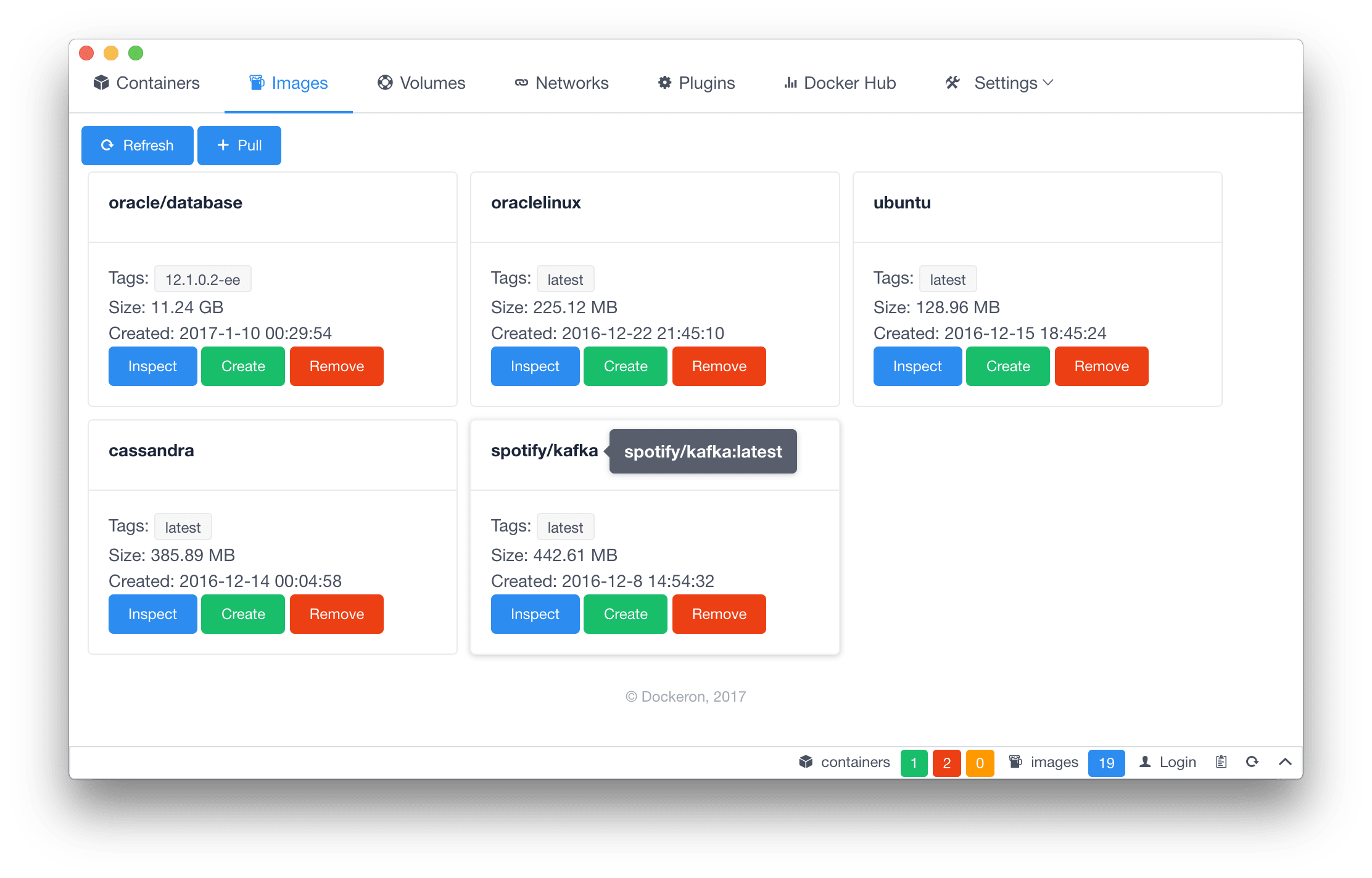Create a container from ubuntu image

pos(1007,366)
